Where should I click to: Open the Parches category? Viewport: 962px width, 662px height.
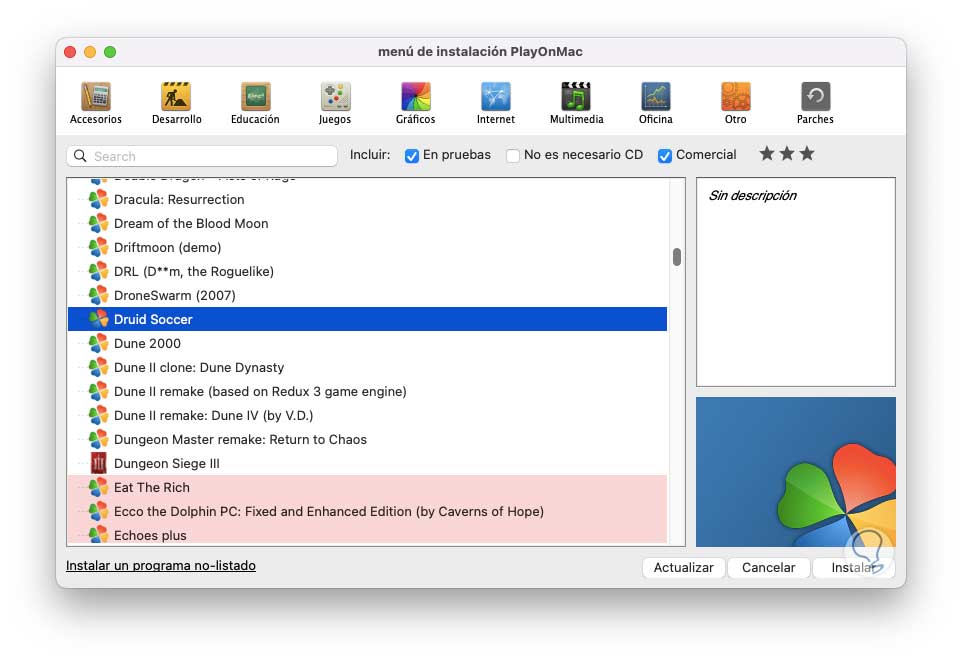[815, 102]
